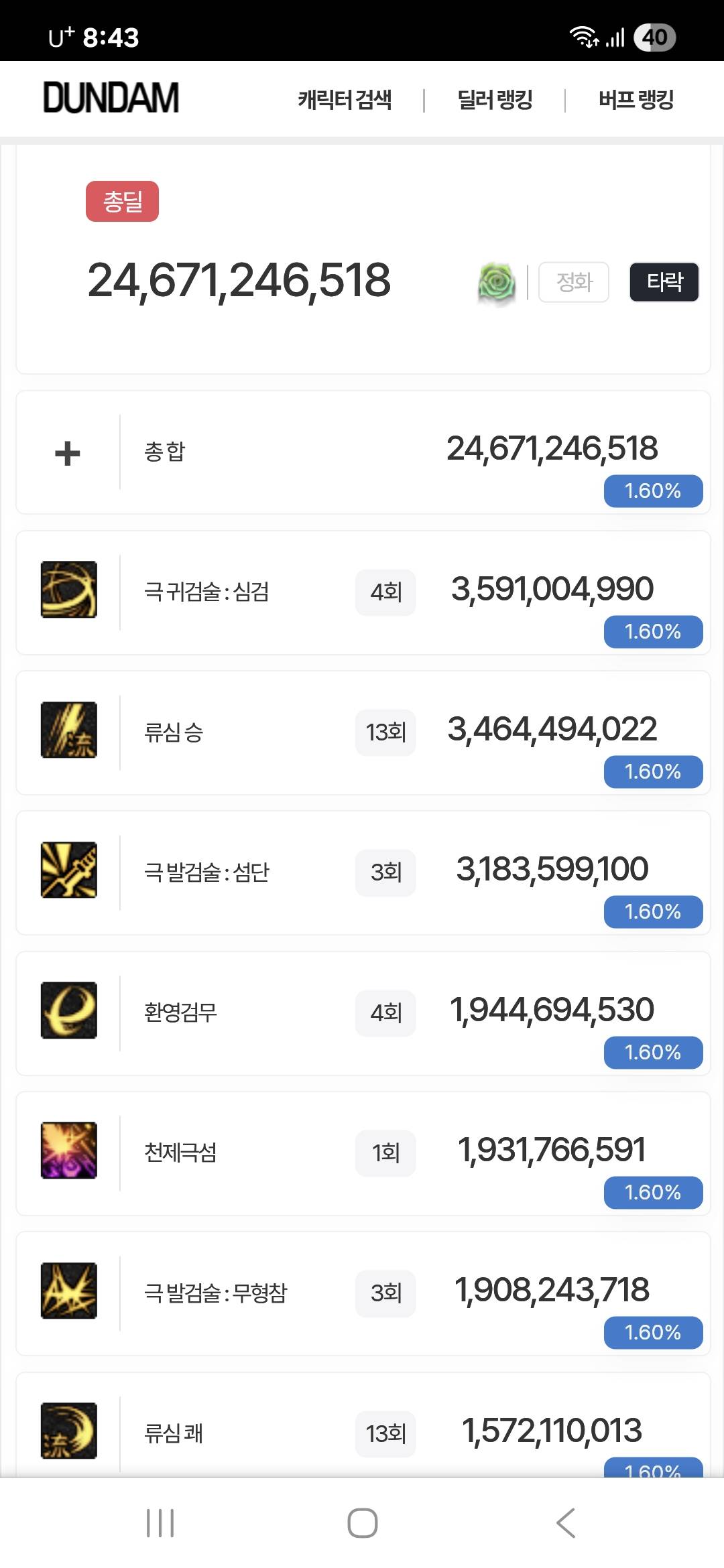Switch to 정화 mode

[x=574, y=282]
